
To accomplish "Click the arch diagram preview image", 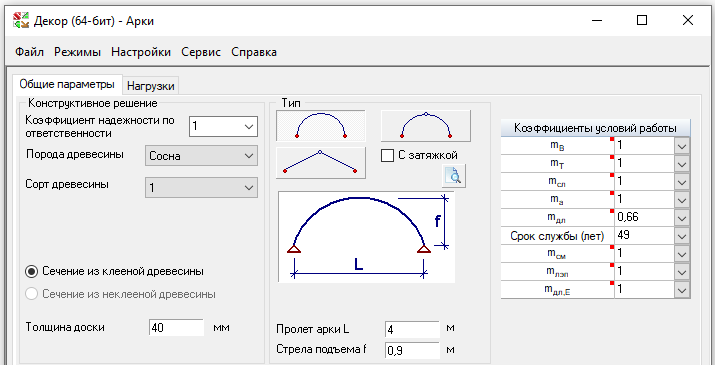I will [367, 237].
